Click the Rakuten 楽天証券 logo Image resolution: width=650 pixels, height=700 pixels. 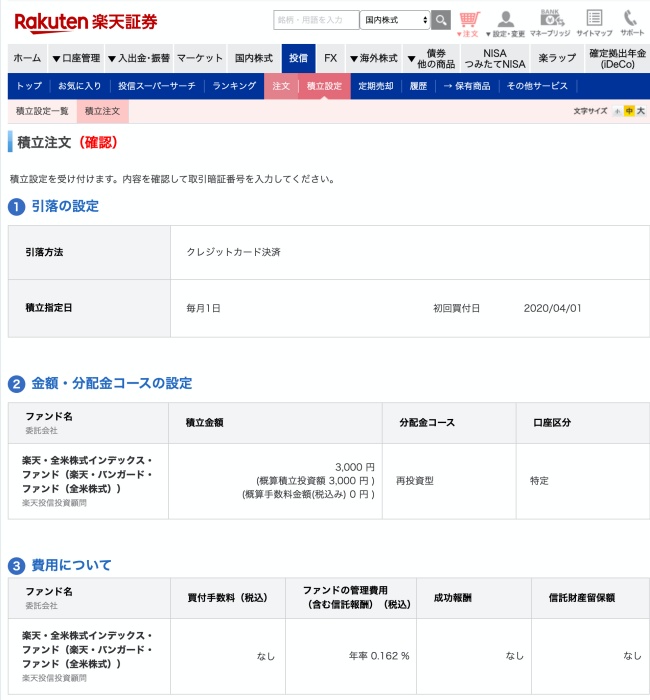pyautogui.click(x=86, y=22)
